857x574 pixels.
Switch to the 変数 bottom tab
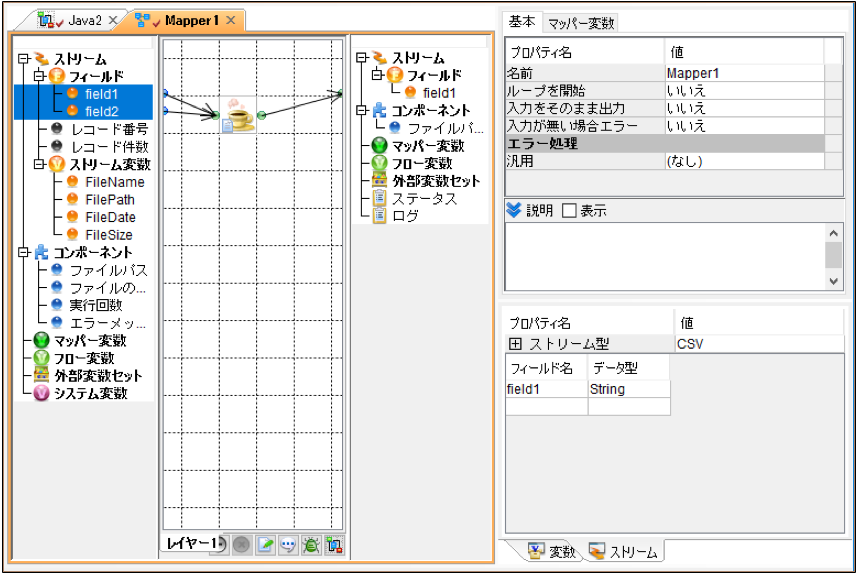pyautogui.click(x=551, y=552)
